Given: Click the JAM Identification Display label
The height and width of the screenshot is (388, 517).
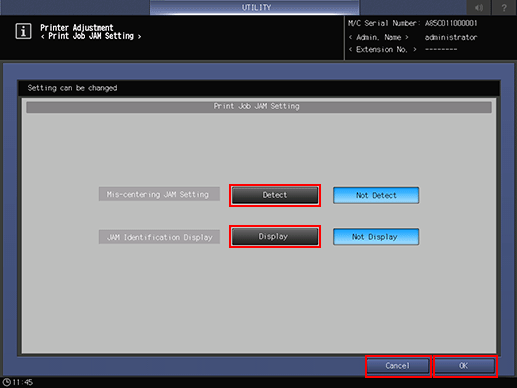Looking at the screenshot, I should coord(159,237).
